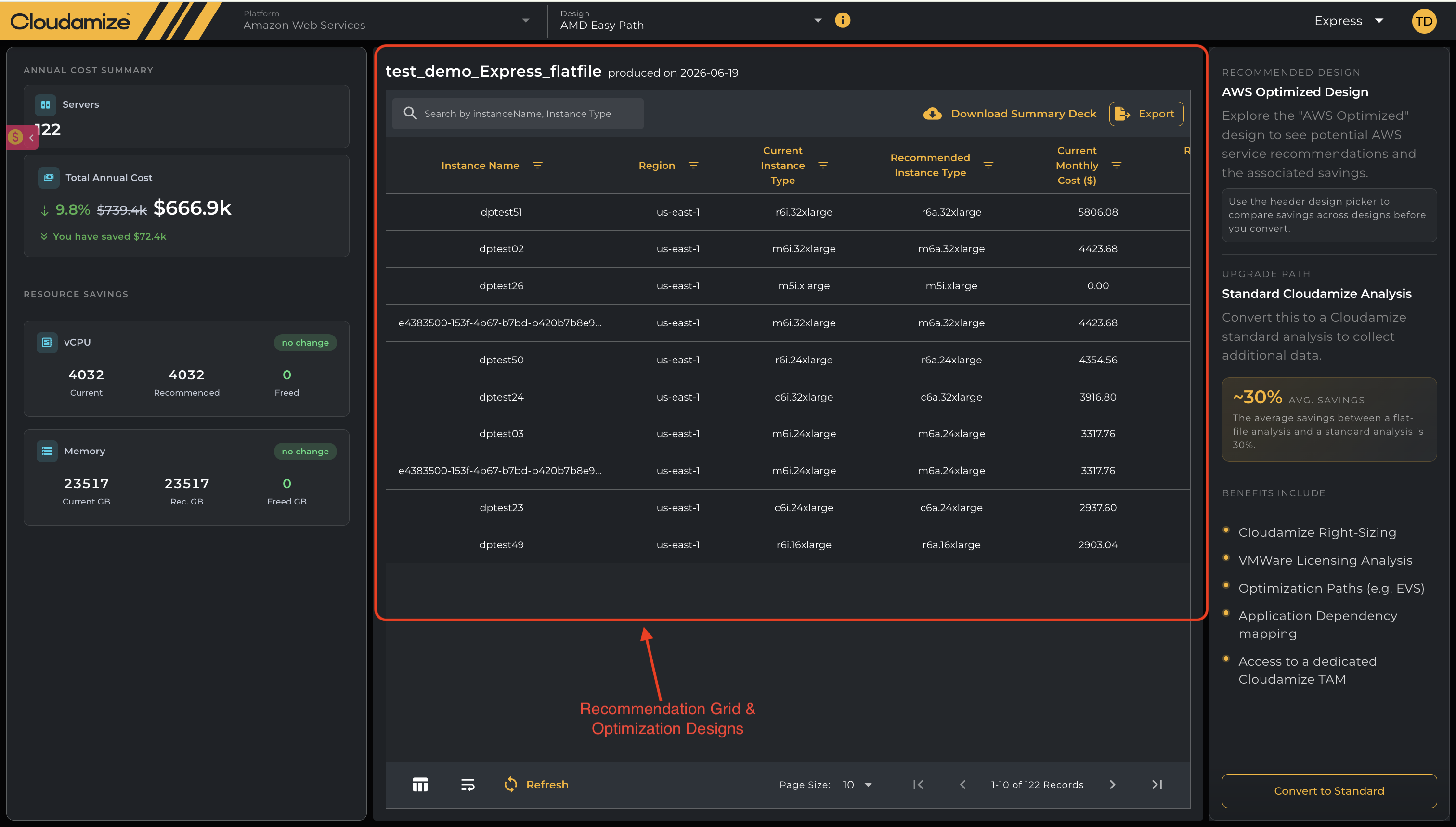1456x827 pixels.
Task: Click the 3916.80 monthly cost cell
Action: click(x=1098, y=397)
